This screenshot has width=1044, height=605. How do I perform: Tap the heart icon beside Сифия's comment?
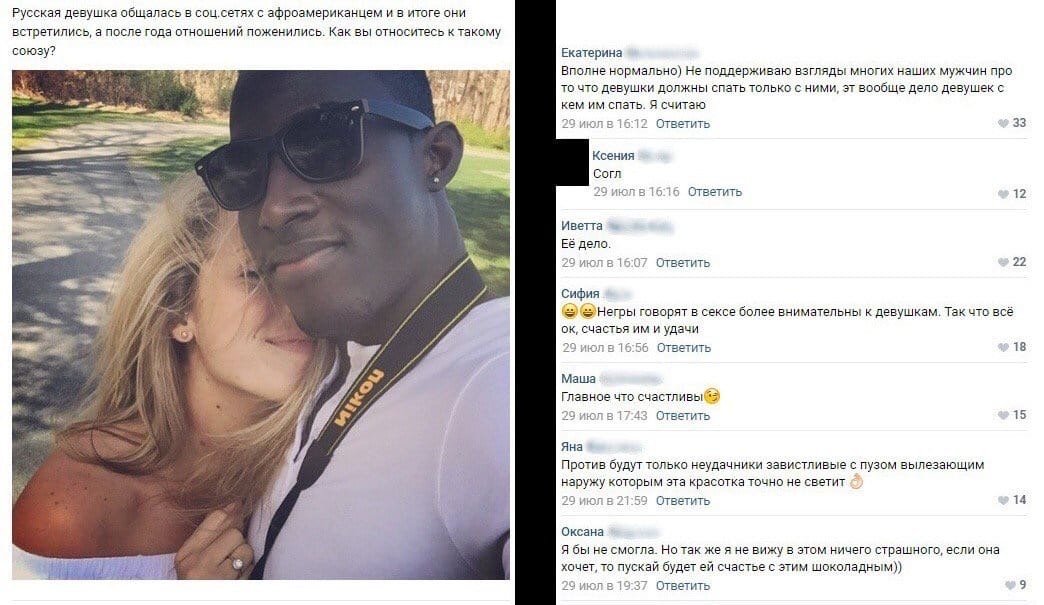(1003, 347)
